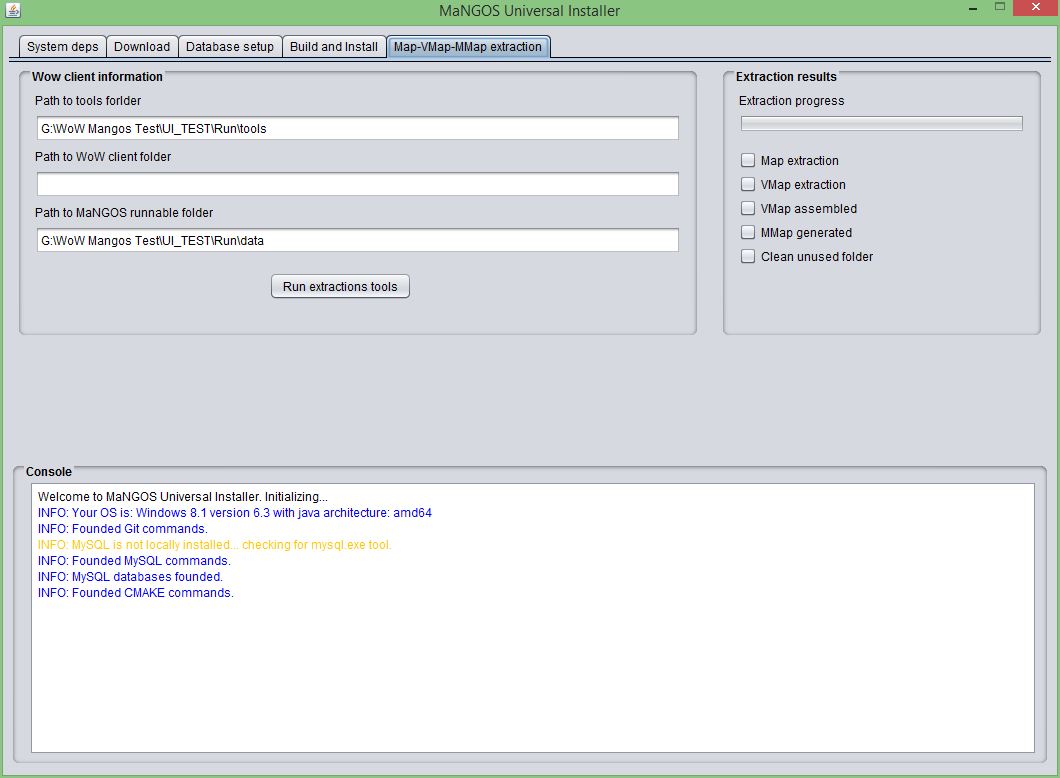Screen dimensions: 1060x778
Task: Select the Build and Install tab
Action: pos(334,47)
